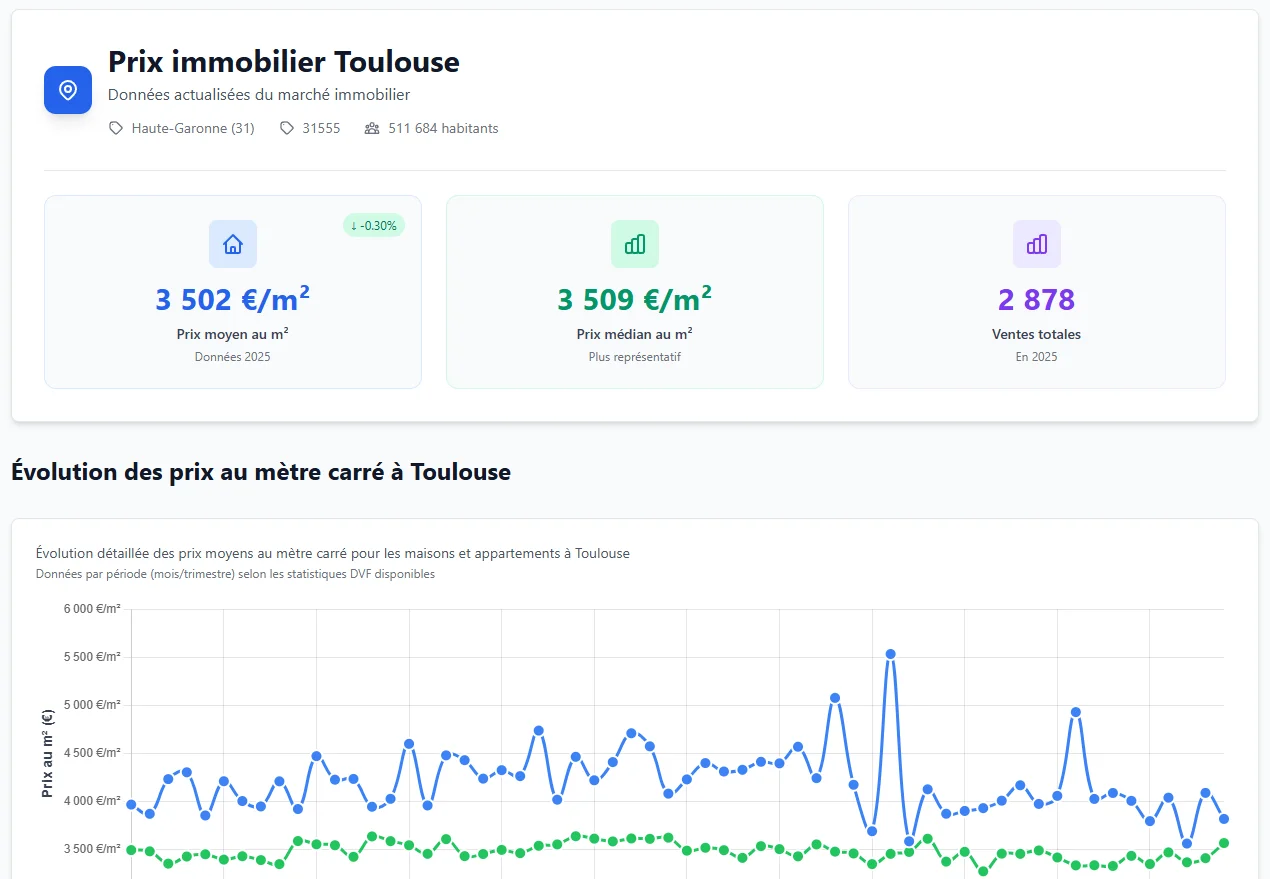Click the tag icon beside Haute-Garonne (31)
1270x879 pixels.
pyautogui.click(x=116, y=128)
